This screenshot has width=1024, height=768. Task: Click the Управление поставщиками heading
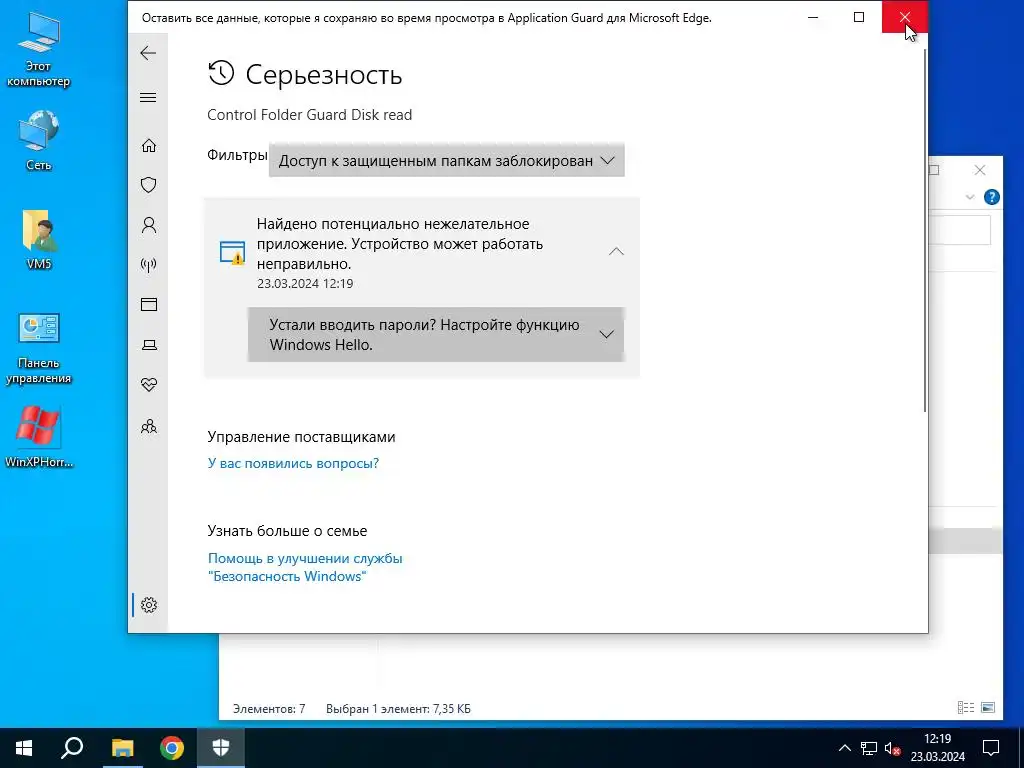(x=302, y=437)
